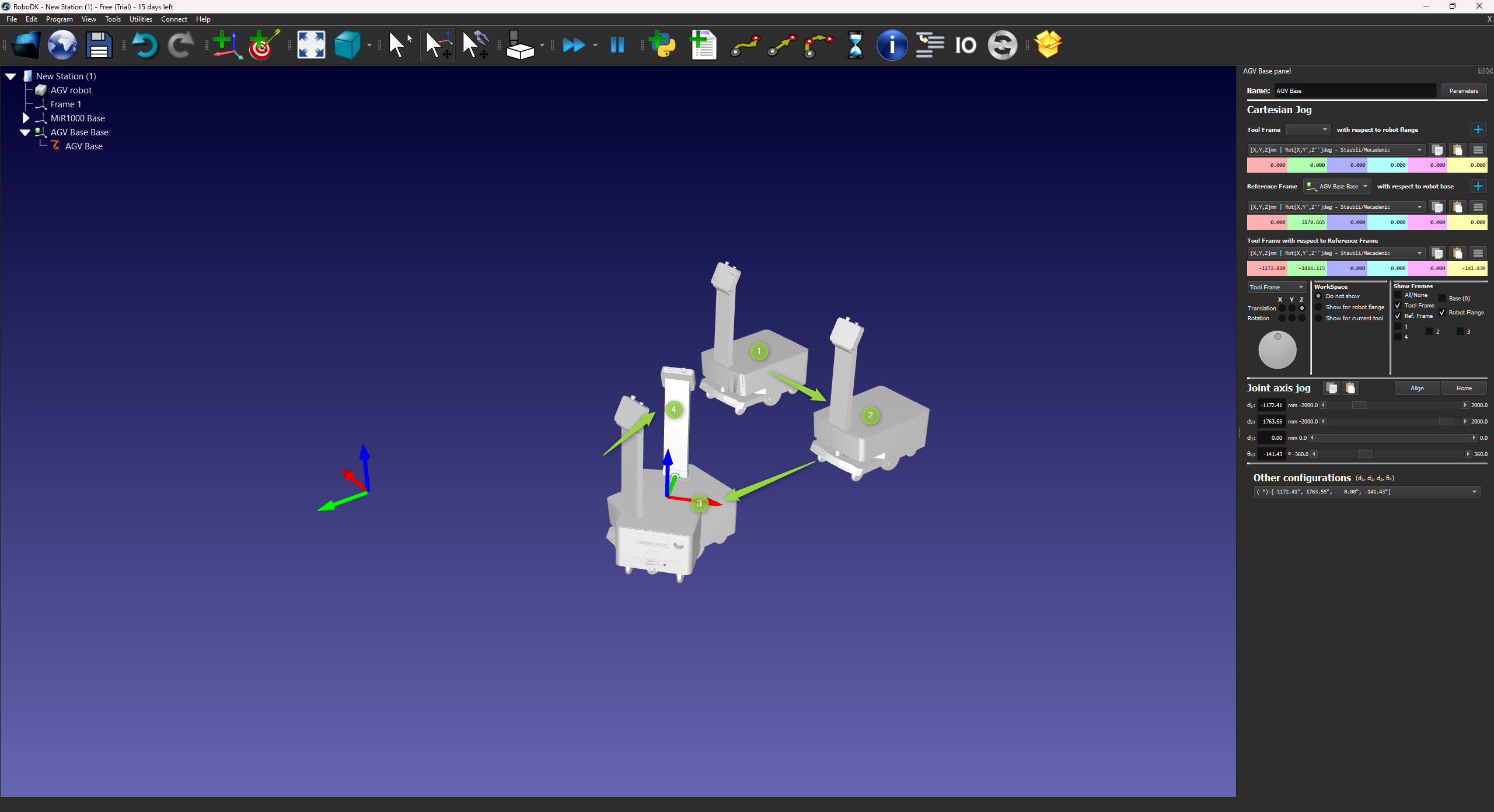This screenshot has height=812, width=1494.
Task: Add a new target icon
Action: (x=264, y=45)
